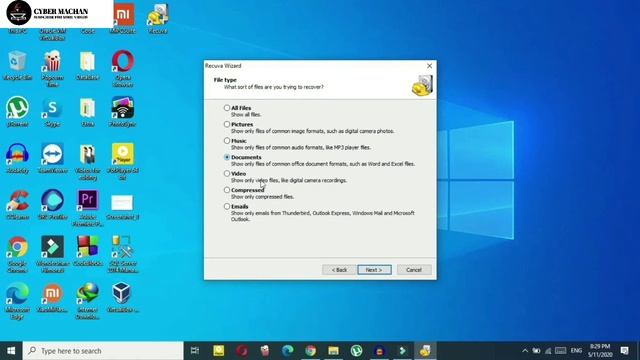Choose the Pictures file type option
Screen dimensions: 640x360
point(227,124)
